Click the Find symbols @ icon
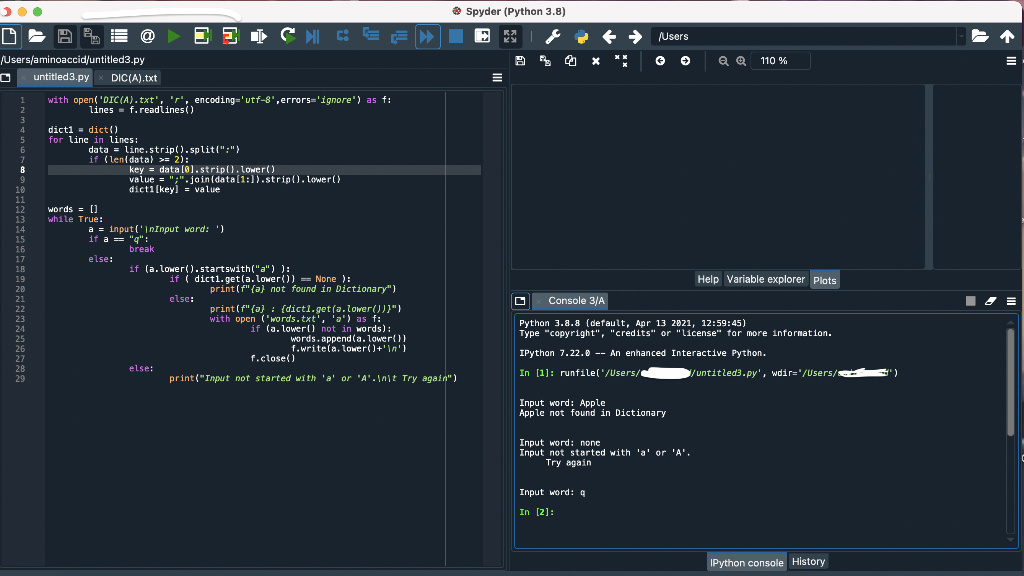 146,36
